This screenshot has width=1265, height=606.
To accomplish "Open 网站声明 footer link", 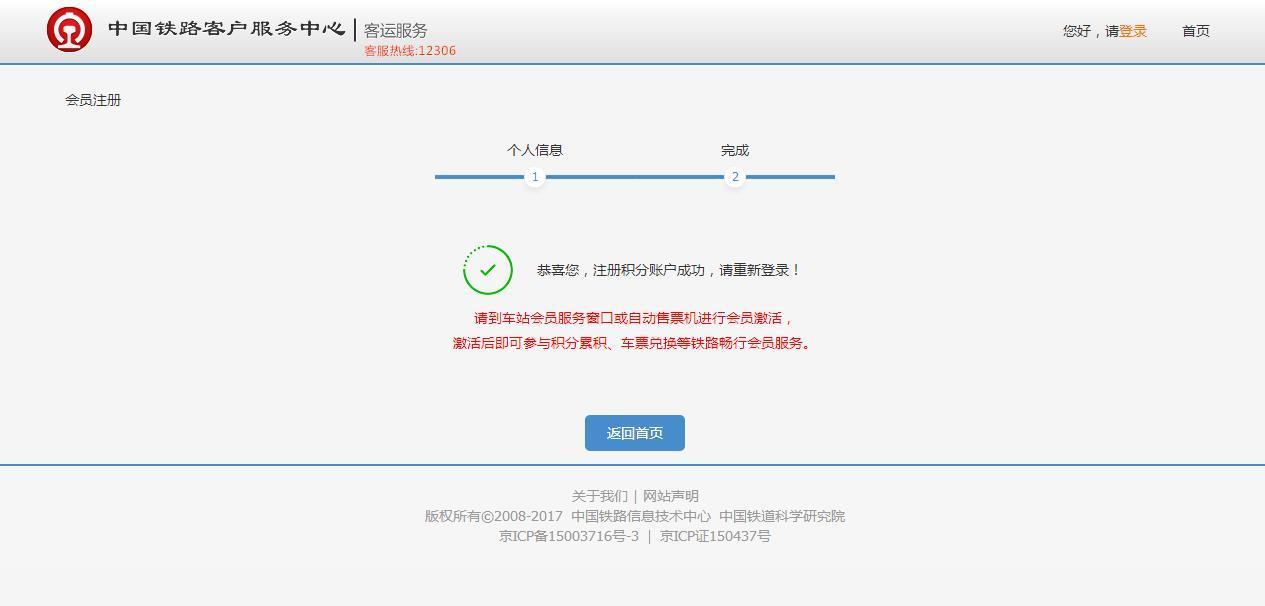I will pyautogui.click(x=671, y=496).
